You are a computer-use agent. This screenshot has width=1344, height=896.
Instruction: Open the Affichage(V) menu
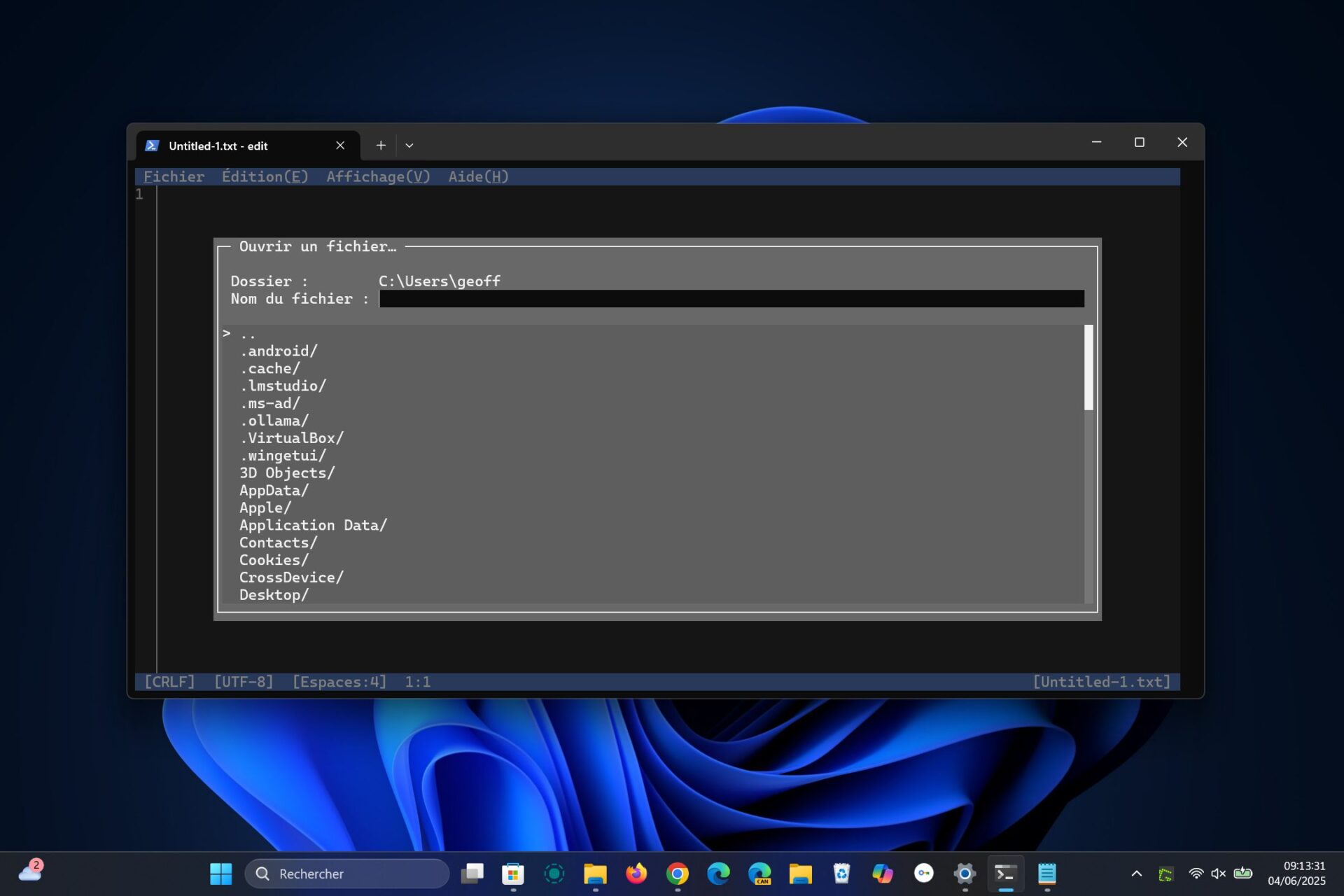pyautogui.click(x=378, y=176)
